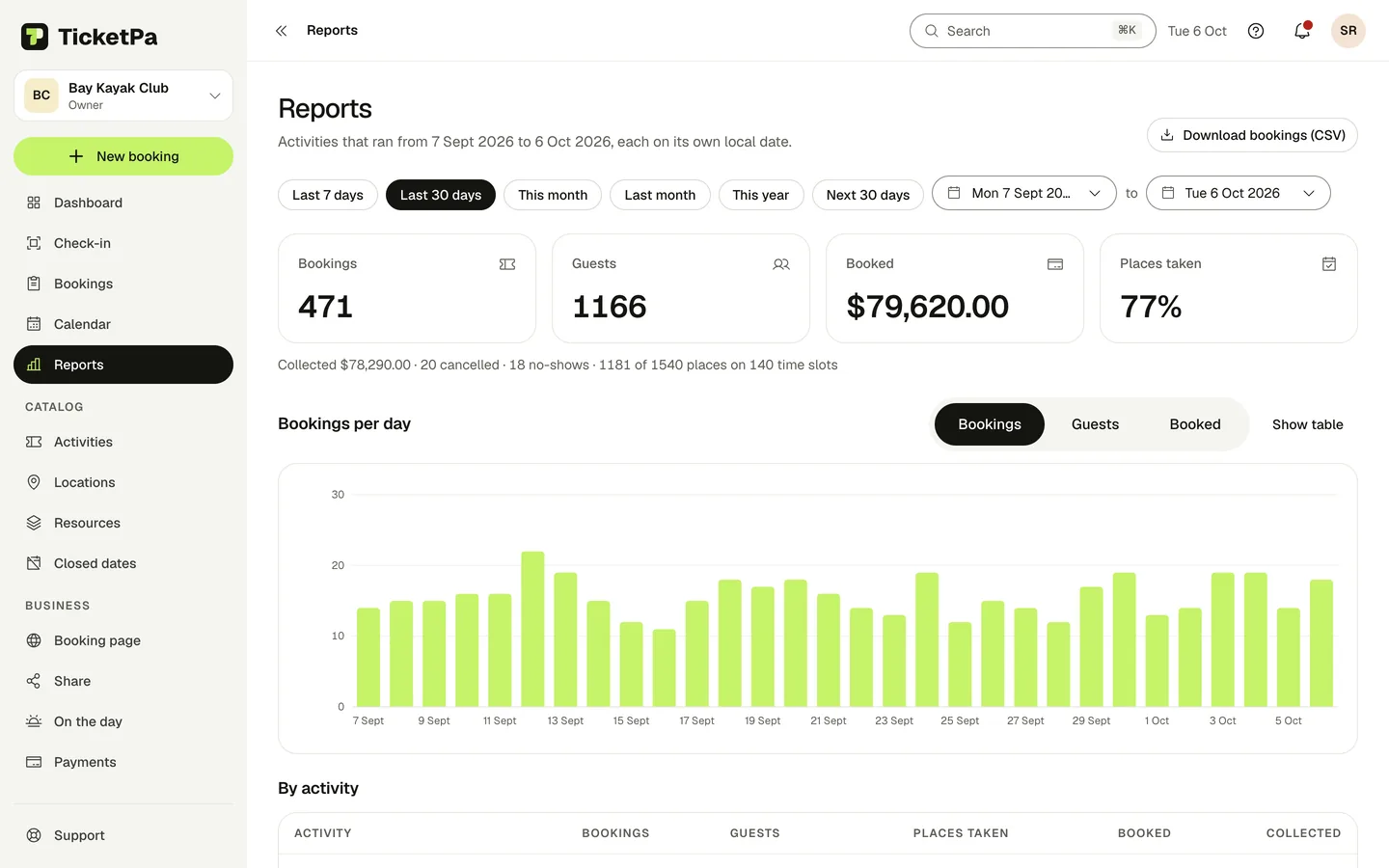Click the card icon in the Booked card
1389x868 pixels.
tap(1055, 264)
